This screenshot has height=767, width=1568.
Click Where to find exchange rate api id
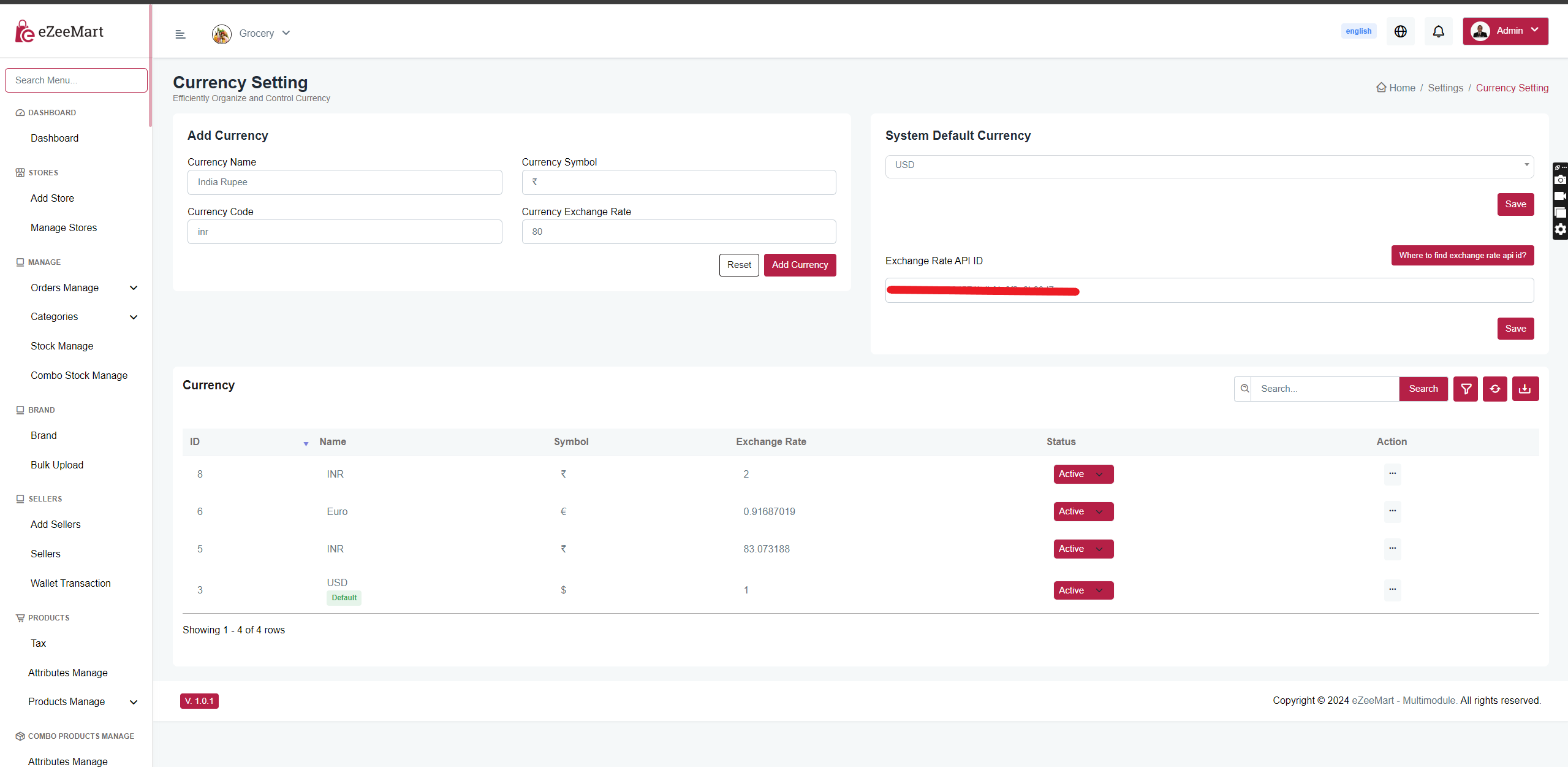(x=1462, y=256)
